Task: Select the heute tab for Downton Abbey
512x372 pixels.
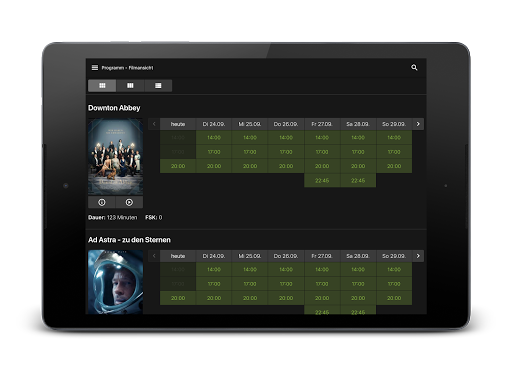Action: point(178,124)
